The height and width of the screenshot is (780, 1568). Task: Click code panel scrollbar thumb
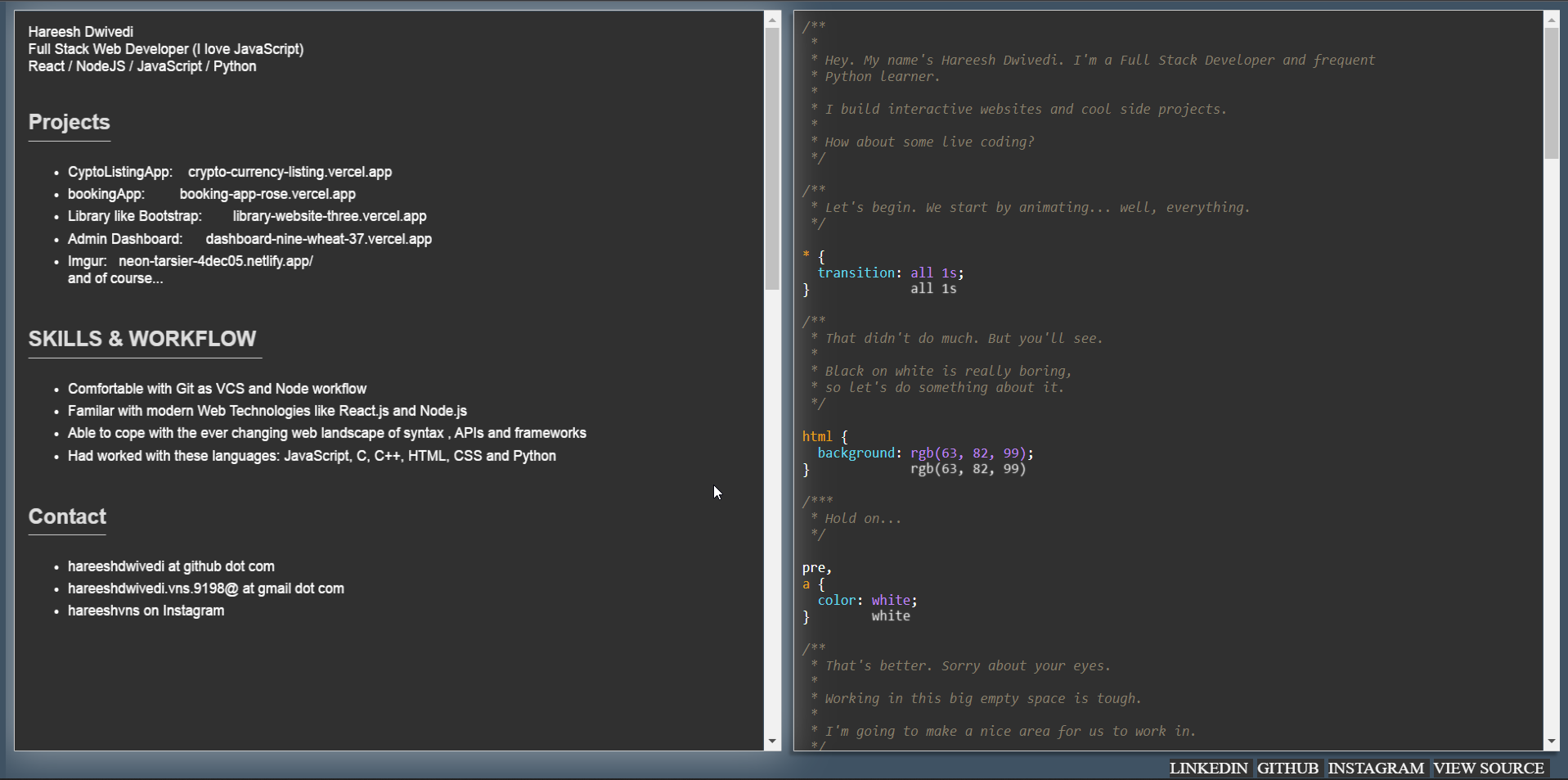click(1552, 93)
